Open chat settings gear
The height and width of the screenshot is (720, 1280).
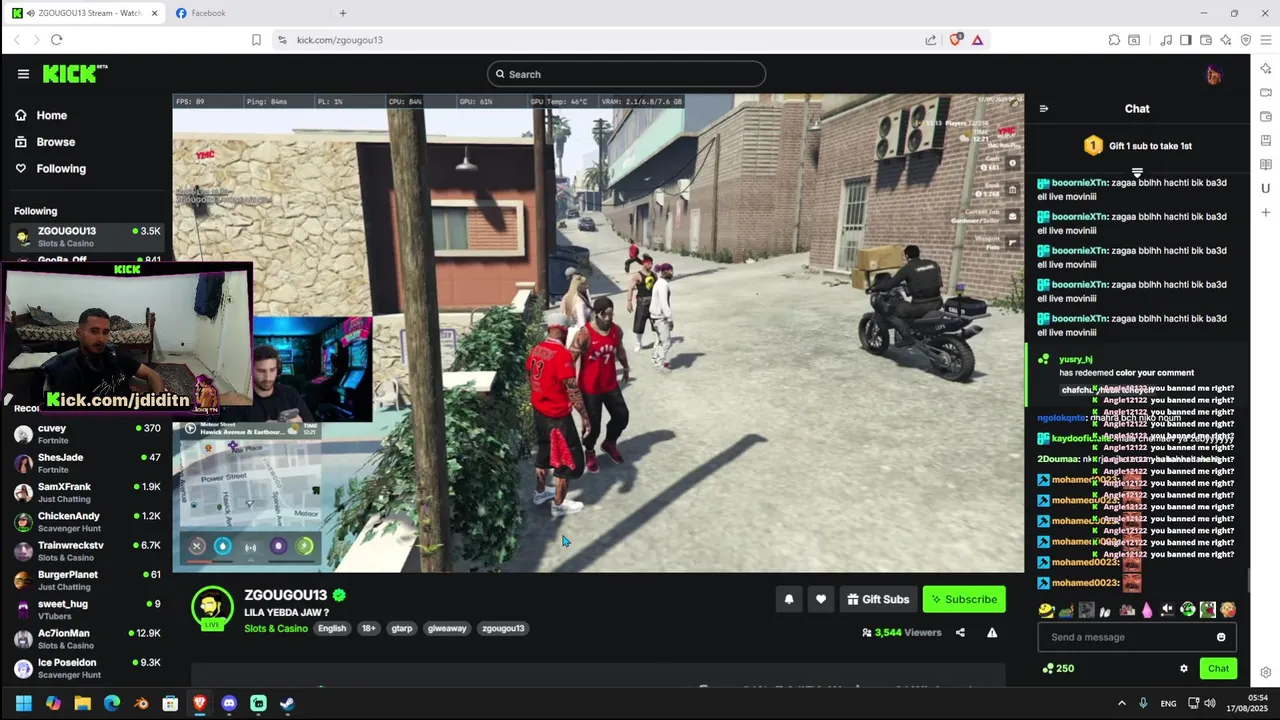coord(1184,669)
